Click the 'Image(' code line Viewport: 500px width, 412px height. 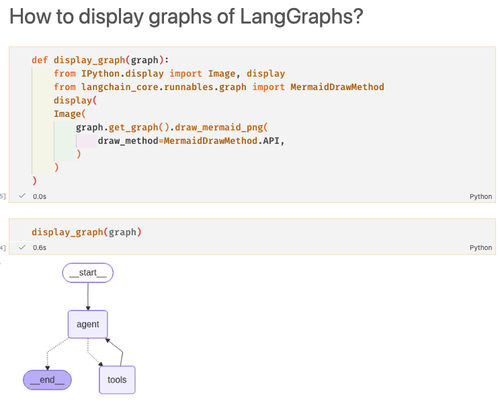tap(70, 114)
